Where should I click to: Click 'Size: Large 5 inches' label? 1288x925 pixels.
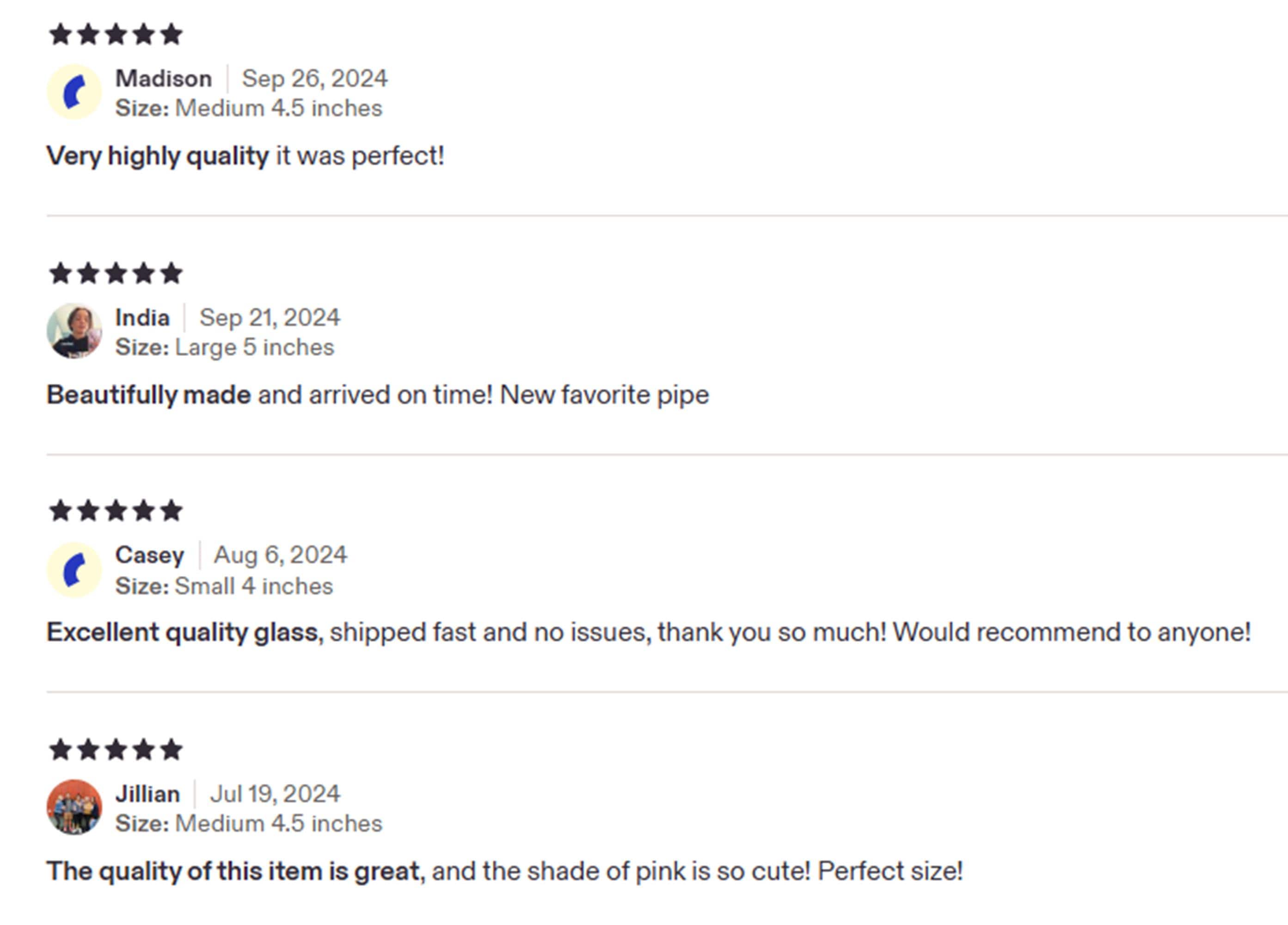click(x=225, y=347)
